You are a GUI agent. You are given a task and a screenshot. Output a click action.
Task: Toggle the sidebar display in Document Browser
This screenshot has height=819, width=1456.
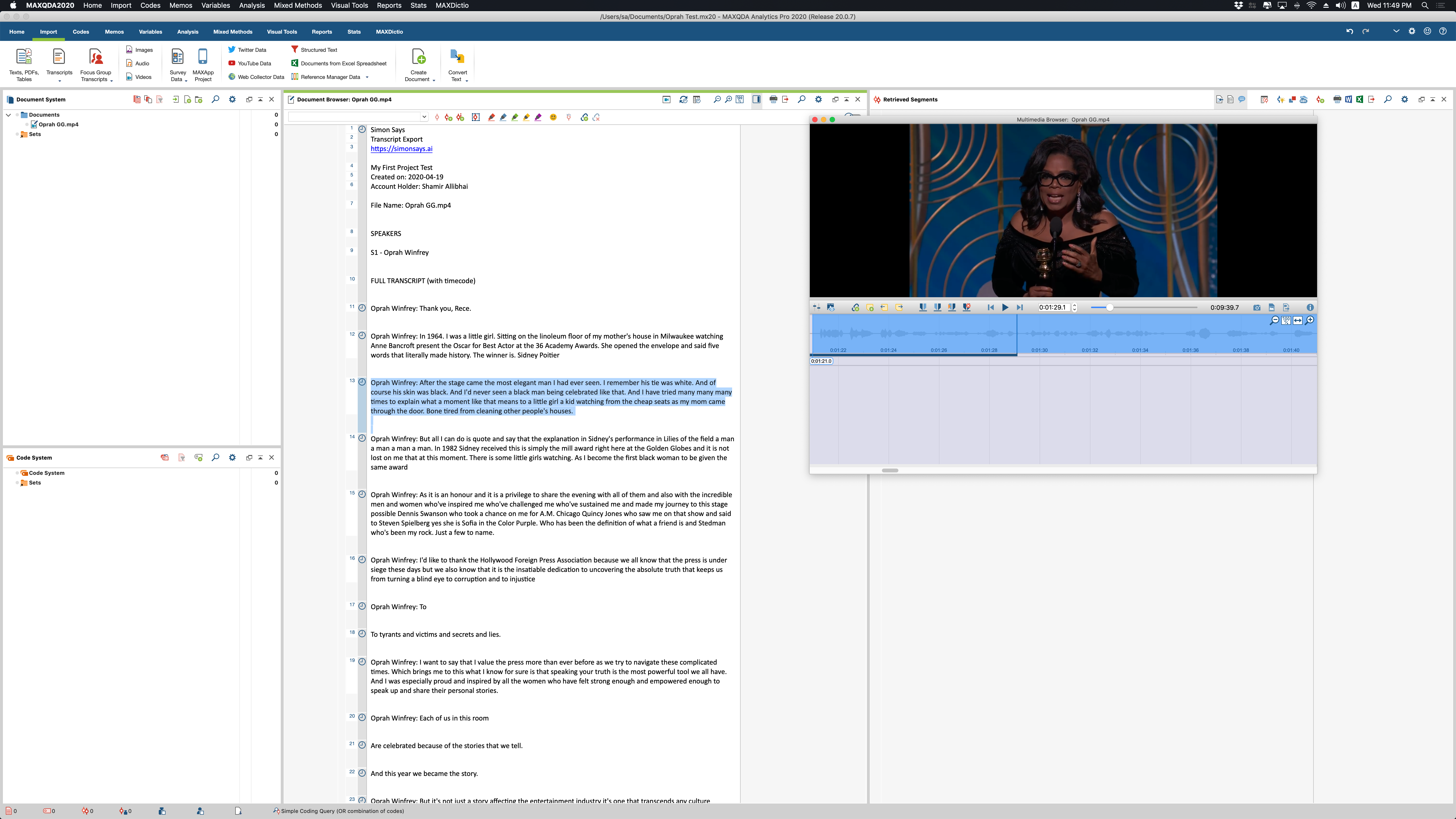tap(756, 99)
